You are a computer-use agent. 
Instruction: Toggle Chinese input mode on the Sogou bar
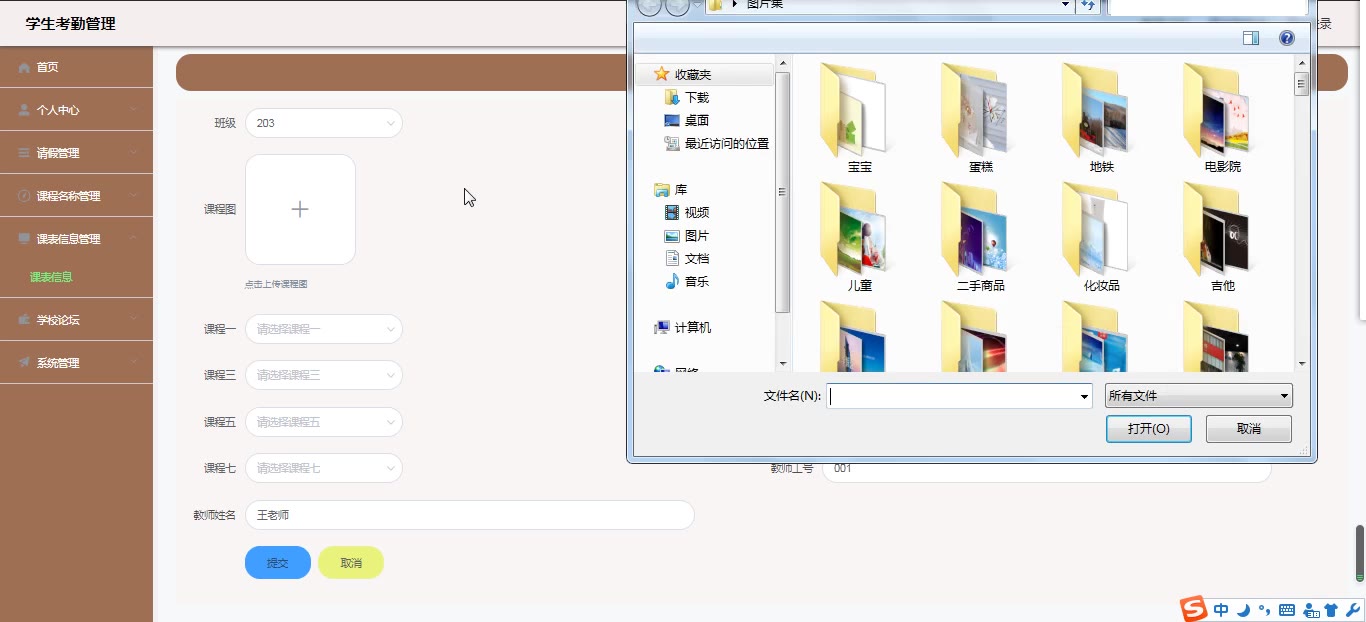click(x=1222, y=610)
